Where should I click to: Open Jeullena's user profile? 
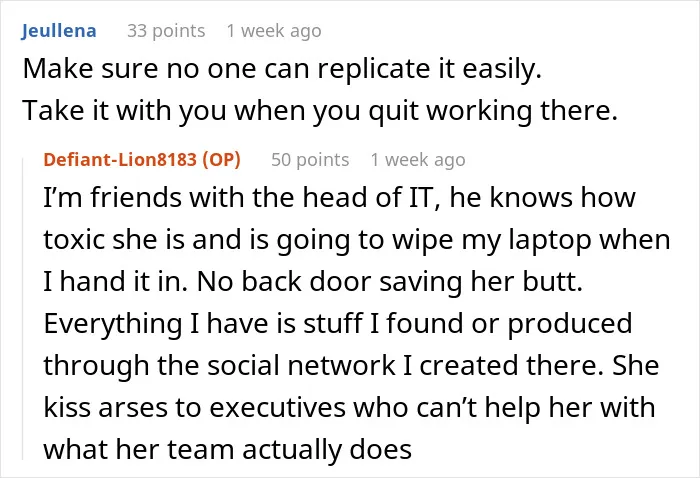click(x=59, y=31)
